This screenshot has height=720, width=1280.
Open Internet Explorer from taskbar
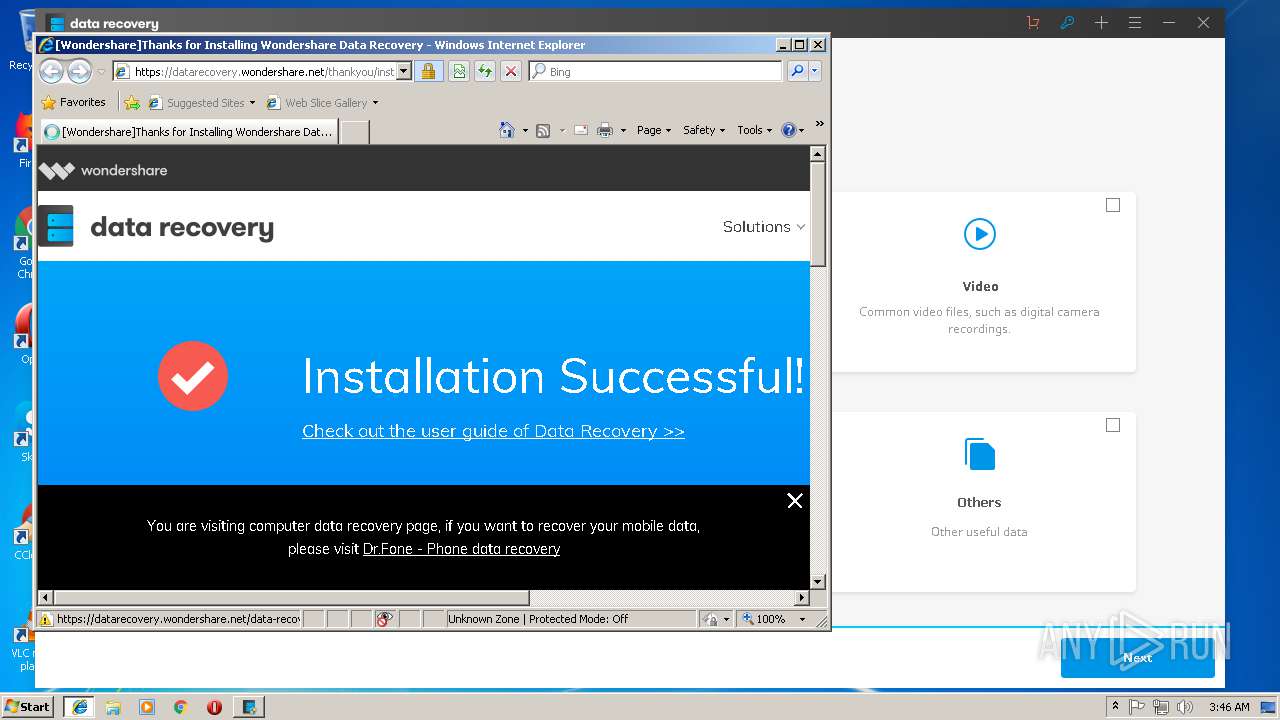pyautogui.click(x=80, y=707)
